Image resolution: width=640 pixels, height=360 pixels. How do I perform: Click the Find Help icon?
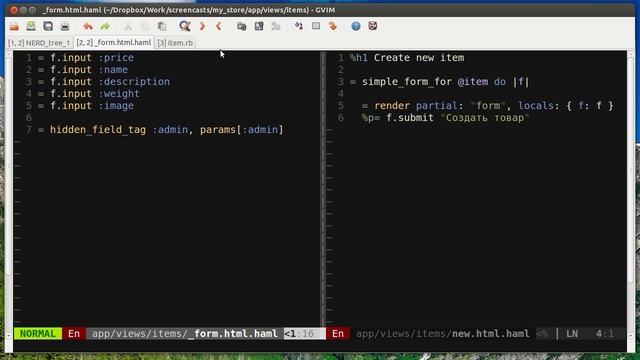373,27
